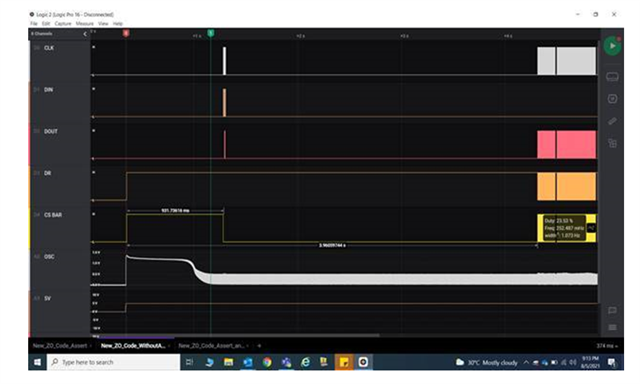Open Microsoft Teams from the taskbar
Image resolution: width=640 pixels, height=384 pixels.
pyautogui.click(x=286, y=362)
